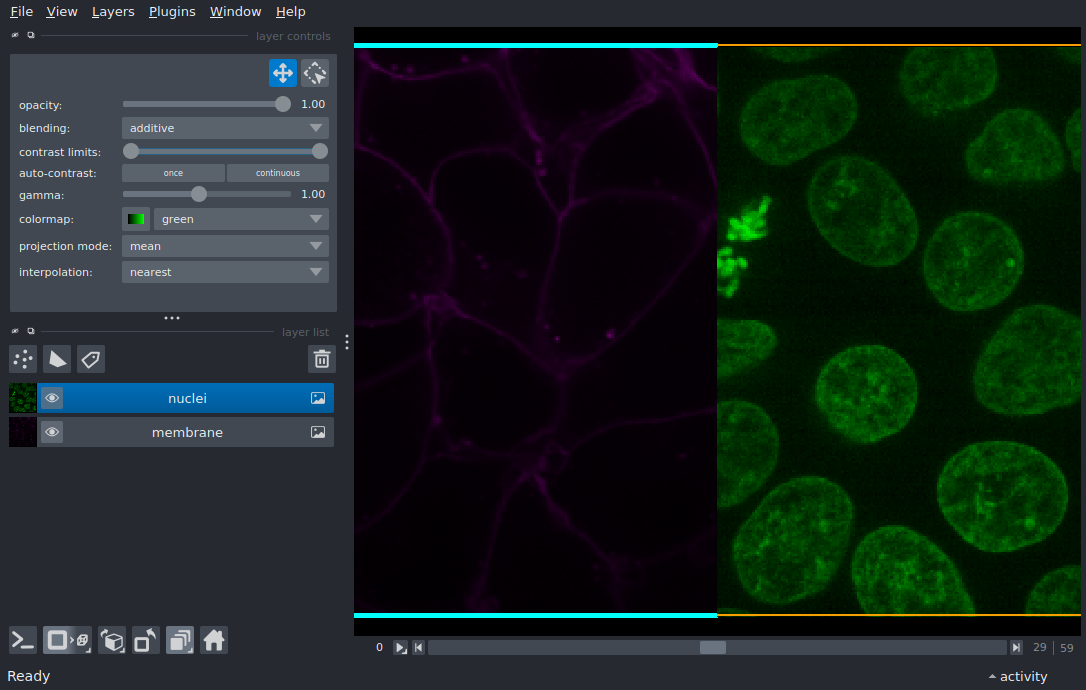Open the Layers menu
Image resolution: width=1086 pixels, height=690 pixels.
click(113, 12)
